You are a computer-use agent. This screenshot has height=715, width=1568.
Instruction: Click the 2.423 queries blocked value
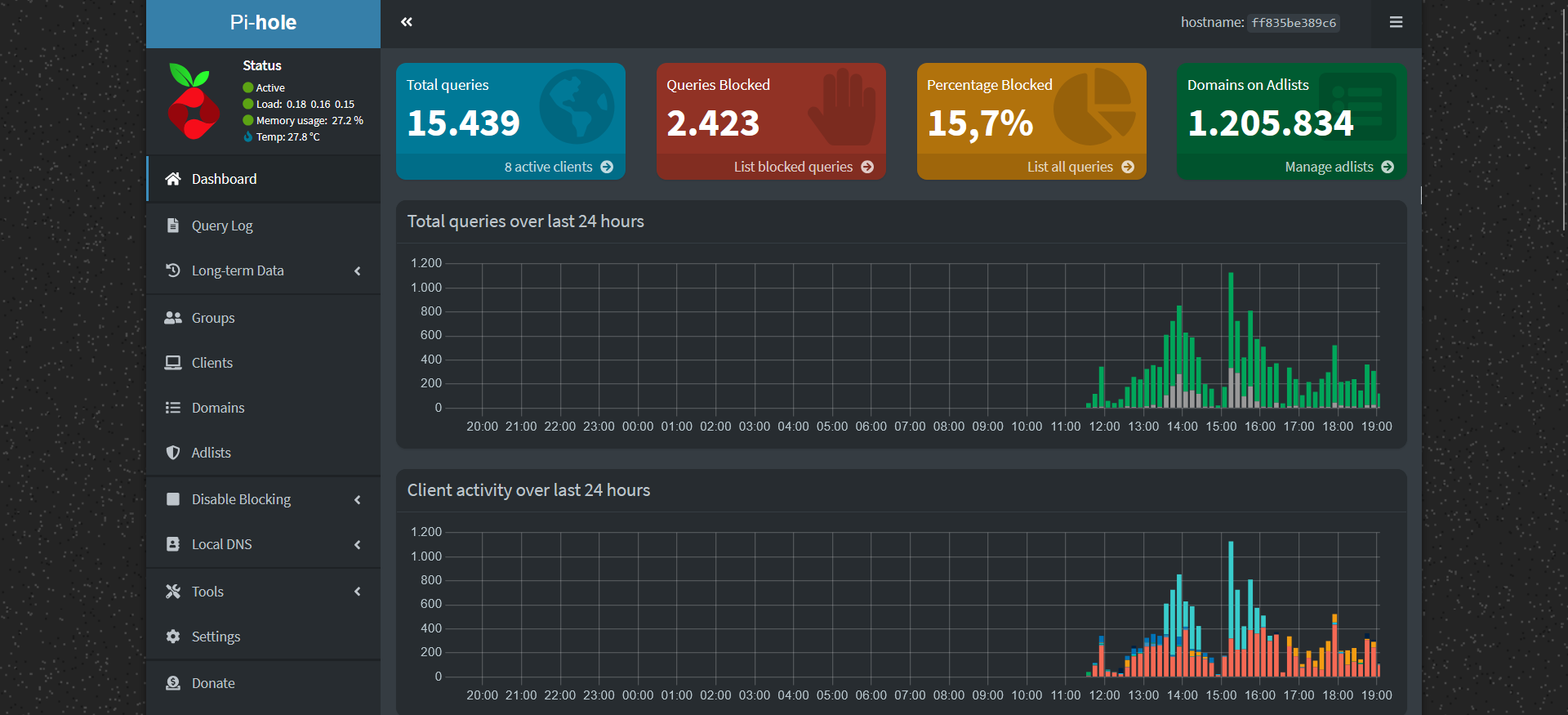tap(713, 123)
